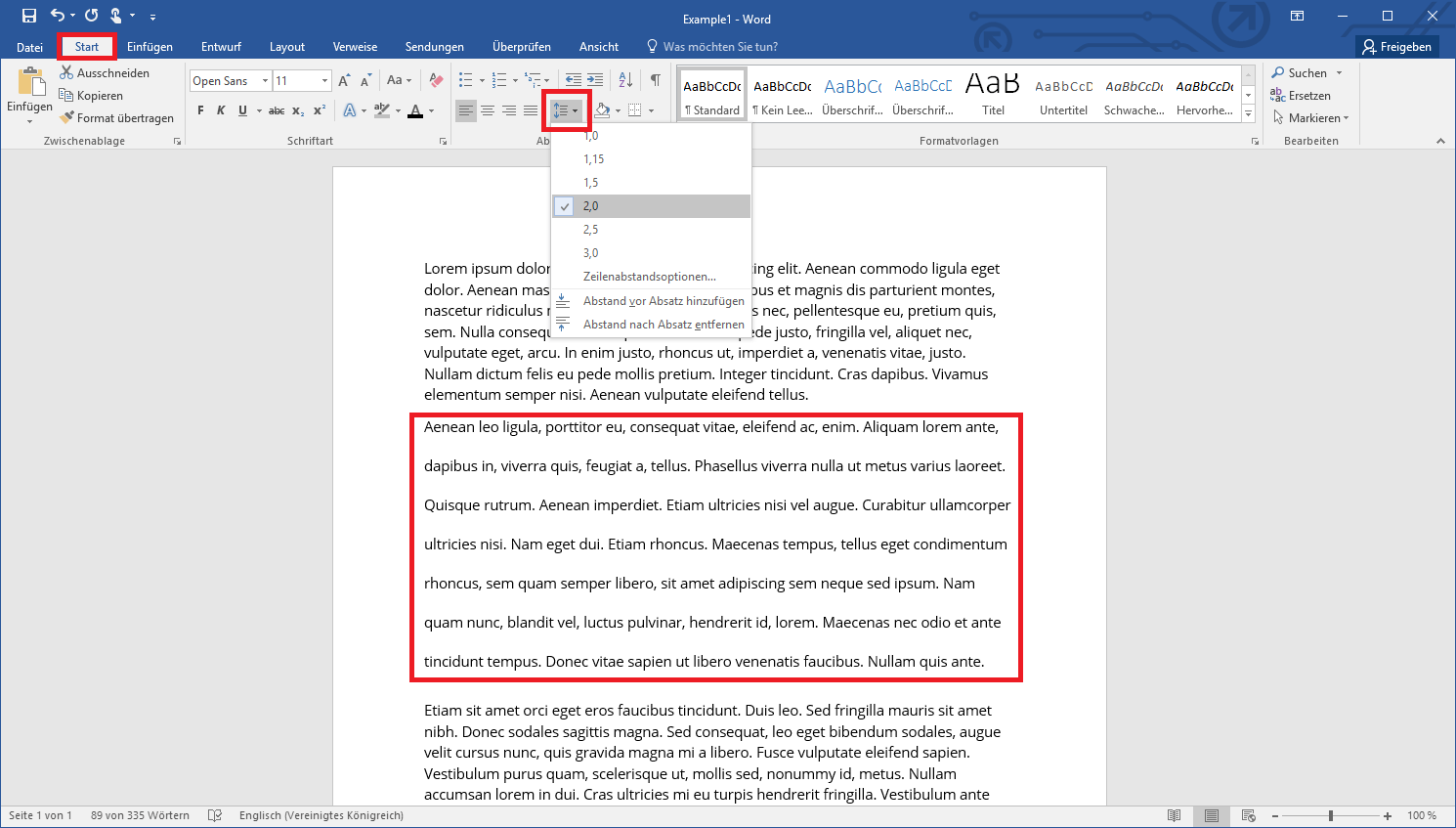Choose line spacing 1,15 in the menu
Image resolution: width=1456 pixels, height=828 pixels.
tap(651, 159)
